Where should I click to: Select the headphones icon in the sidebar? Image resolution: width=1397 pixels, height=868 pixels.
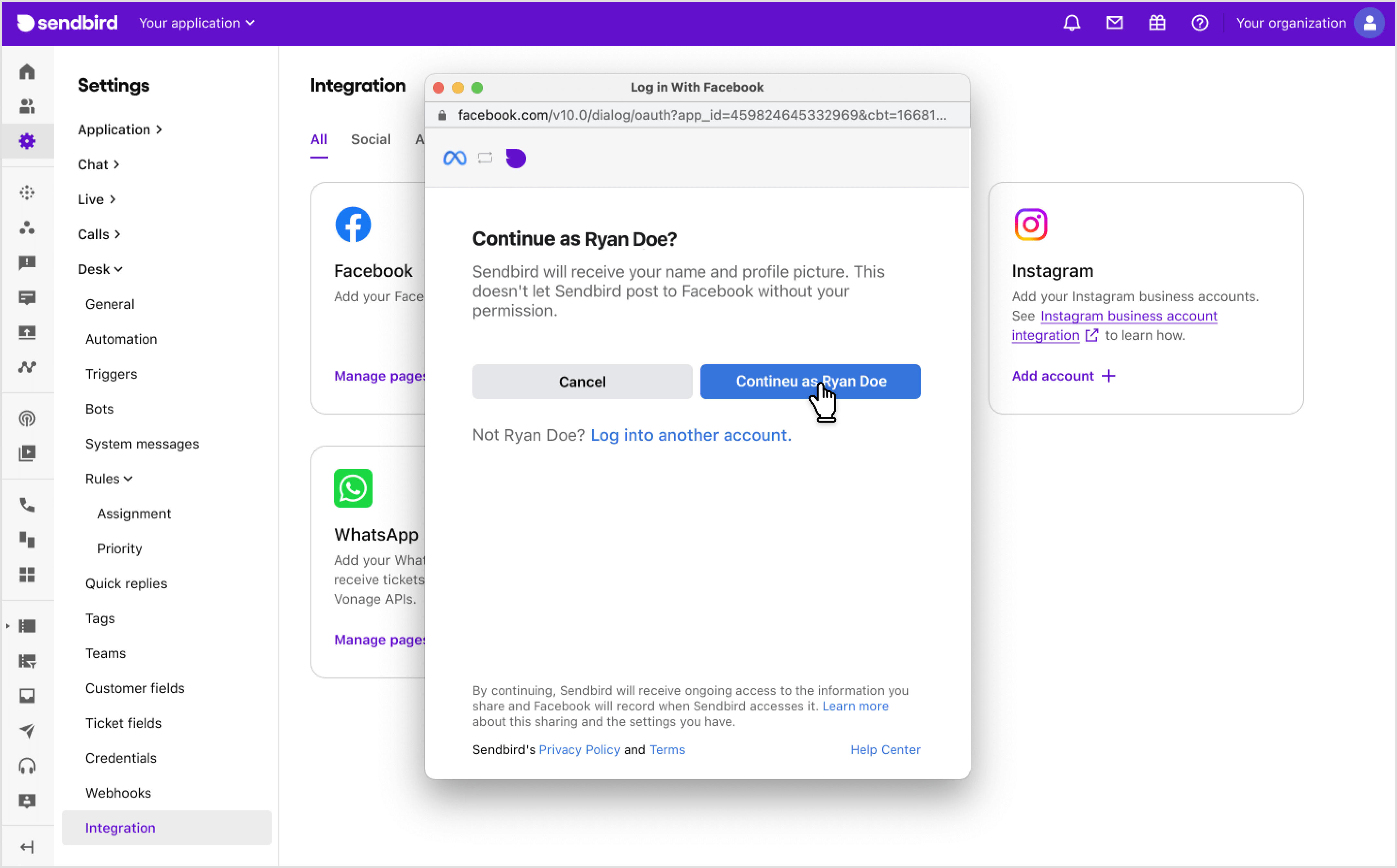coord(27,766)
